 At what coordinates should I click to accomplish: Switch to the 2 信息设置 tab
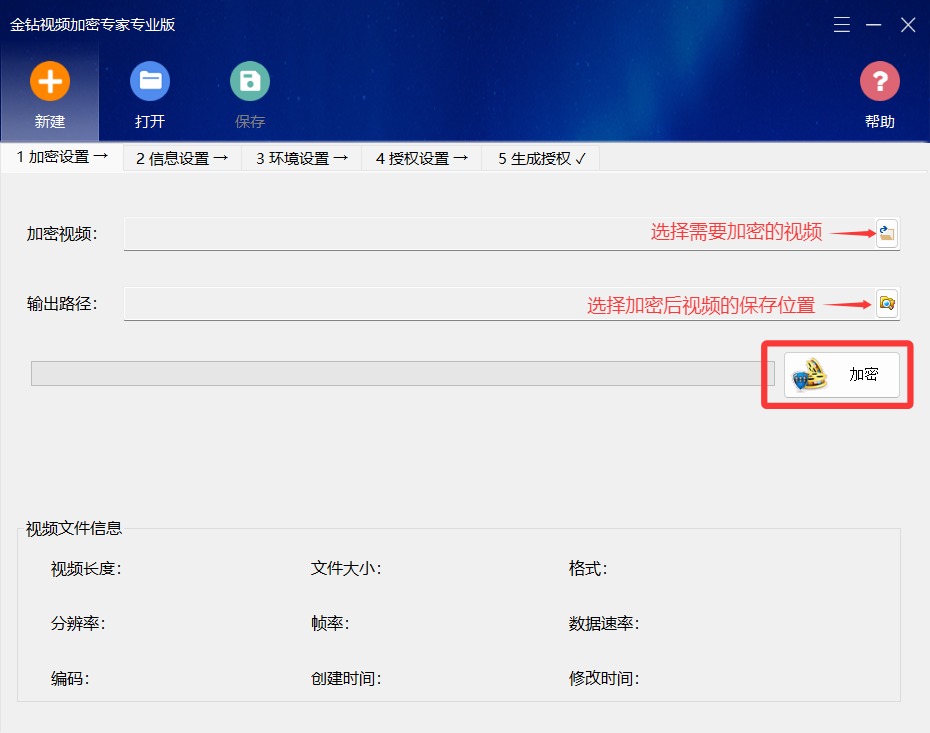[182, 158]
